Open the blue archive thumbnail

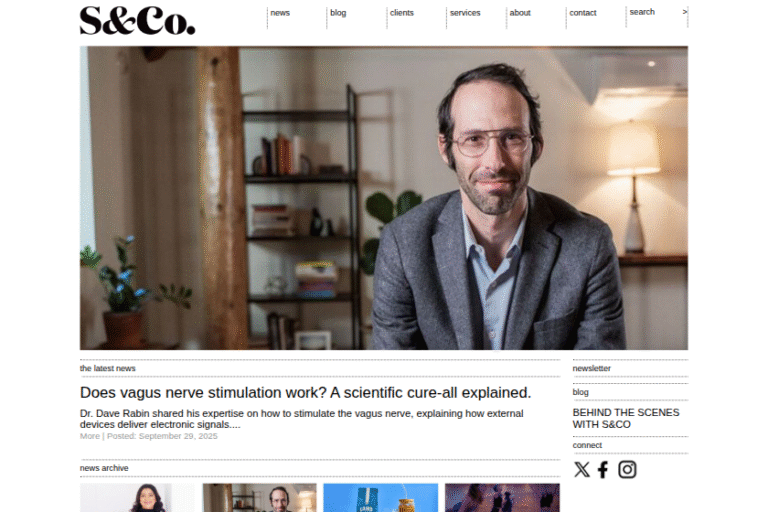point(381,498)
